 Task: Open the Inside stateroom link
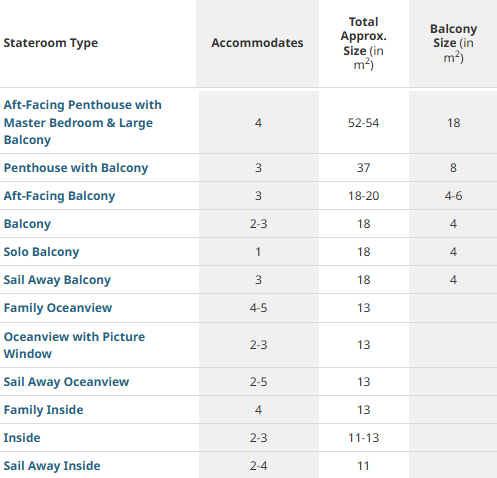tap(22, 438)
